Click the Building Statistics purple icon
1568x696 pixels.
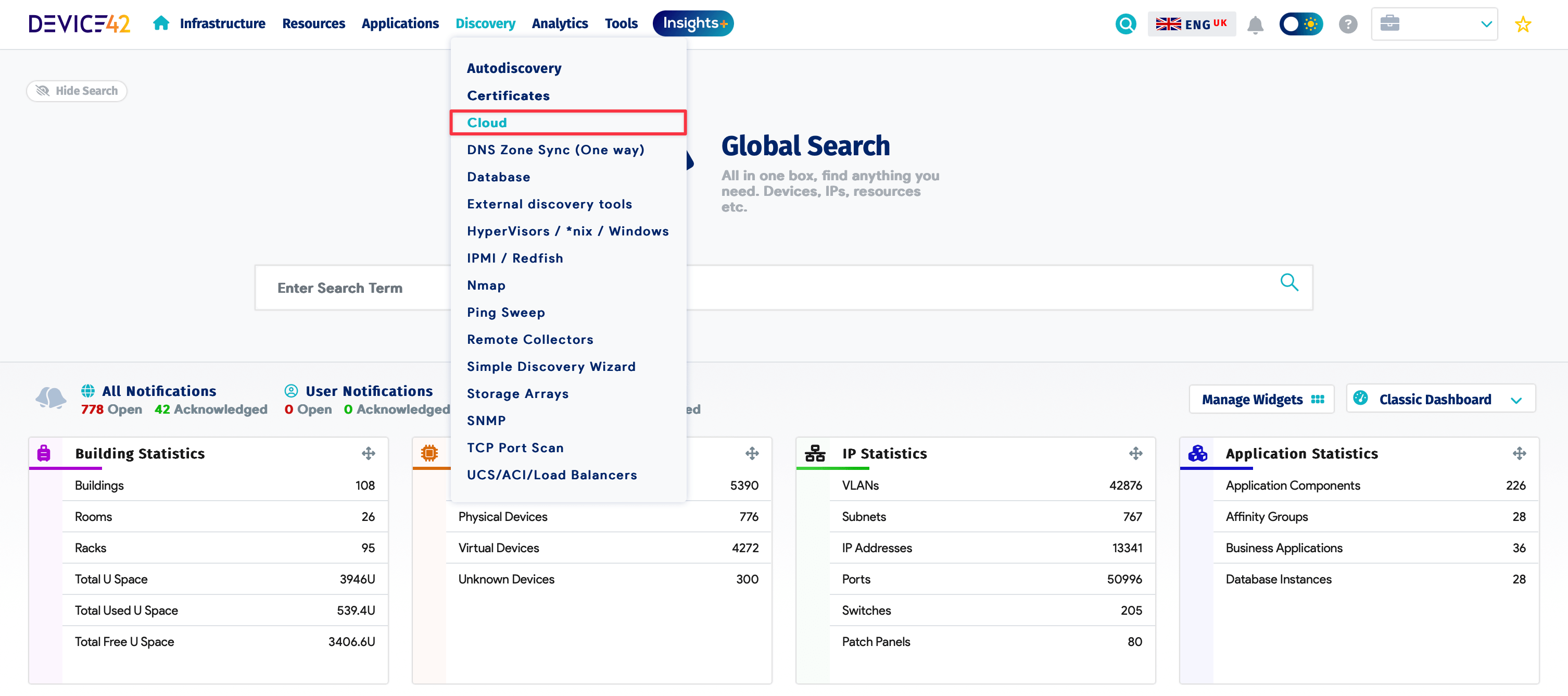click(x=44, y=453)
